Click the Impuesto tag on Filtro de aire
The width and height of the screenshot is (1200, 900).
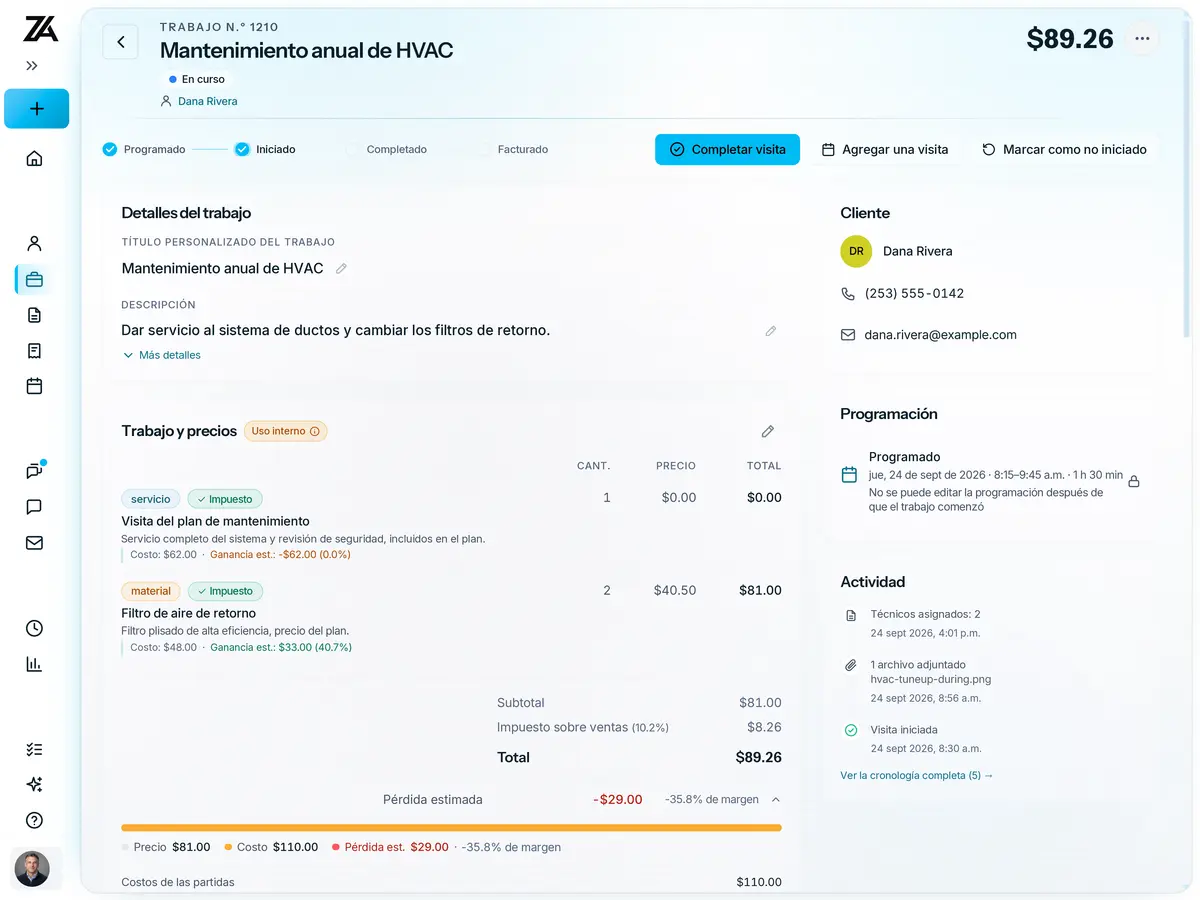[x=225, y=591]
